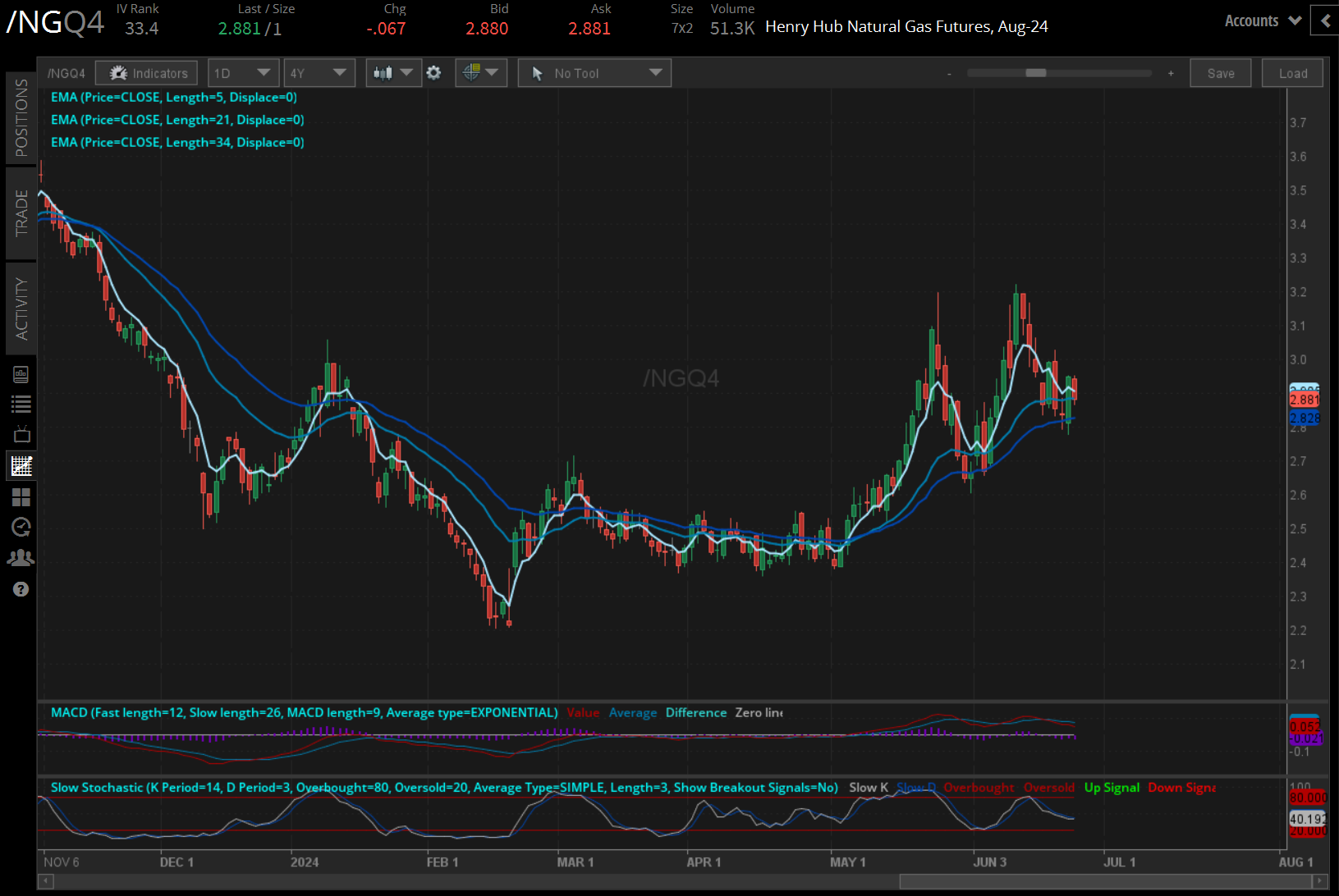Open the No Tool drawing tool dropdown
Image resolution: width=1339 pixels, height=896 pixels.
coord(594,73)
